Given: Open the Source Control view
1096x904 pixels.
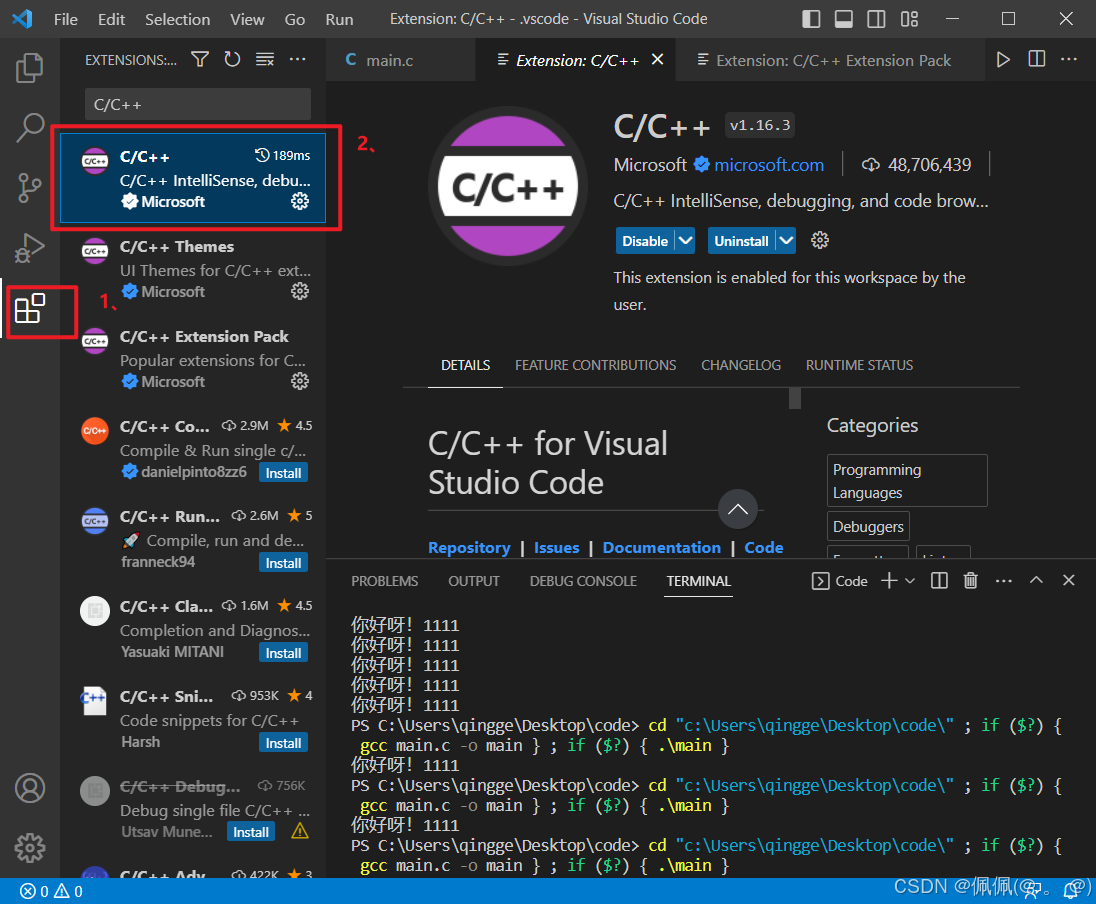Looking at the screenshot, I should point(29,187).
